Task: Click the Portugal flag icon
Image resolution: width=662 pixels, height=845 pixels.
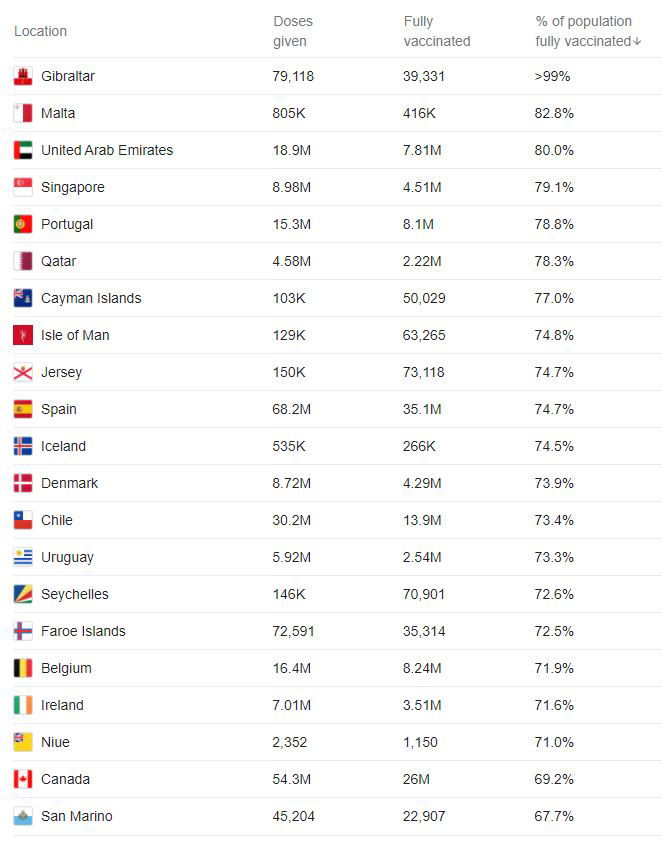Action: click(23, 224)
